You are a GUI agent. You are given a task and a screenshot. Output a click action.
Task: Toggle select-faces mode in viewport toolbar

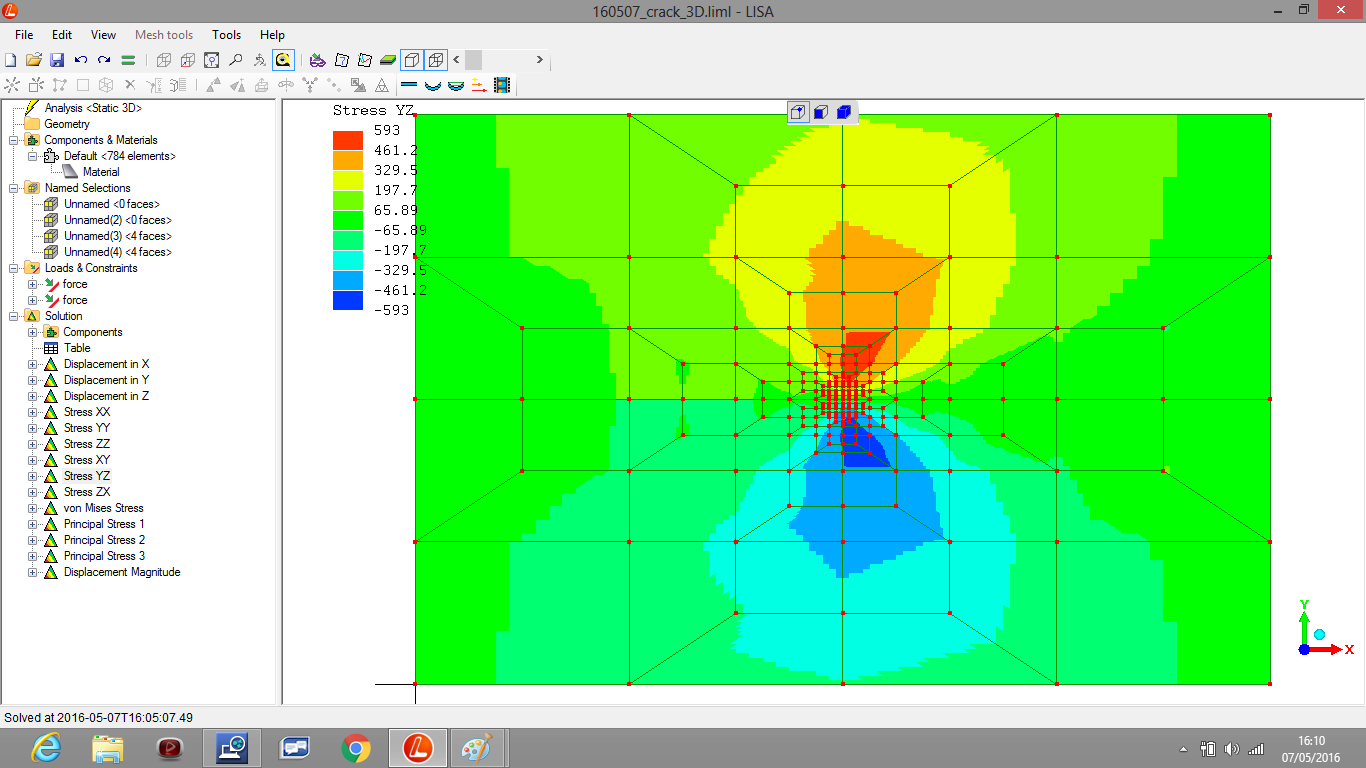tap(820, 112)
